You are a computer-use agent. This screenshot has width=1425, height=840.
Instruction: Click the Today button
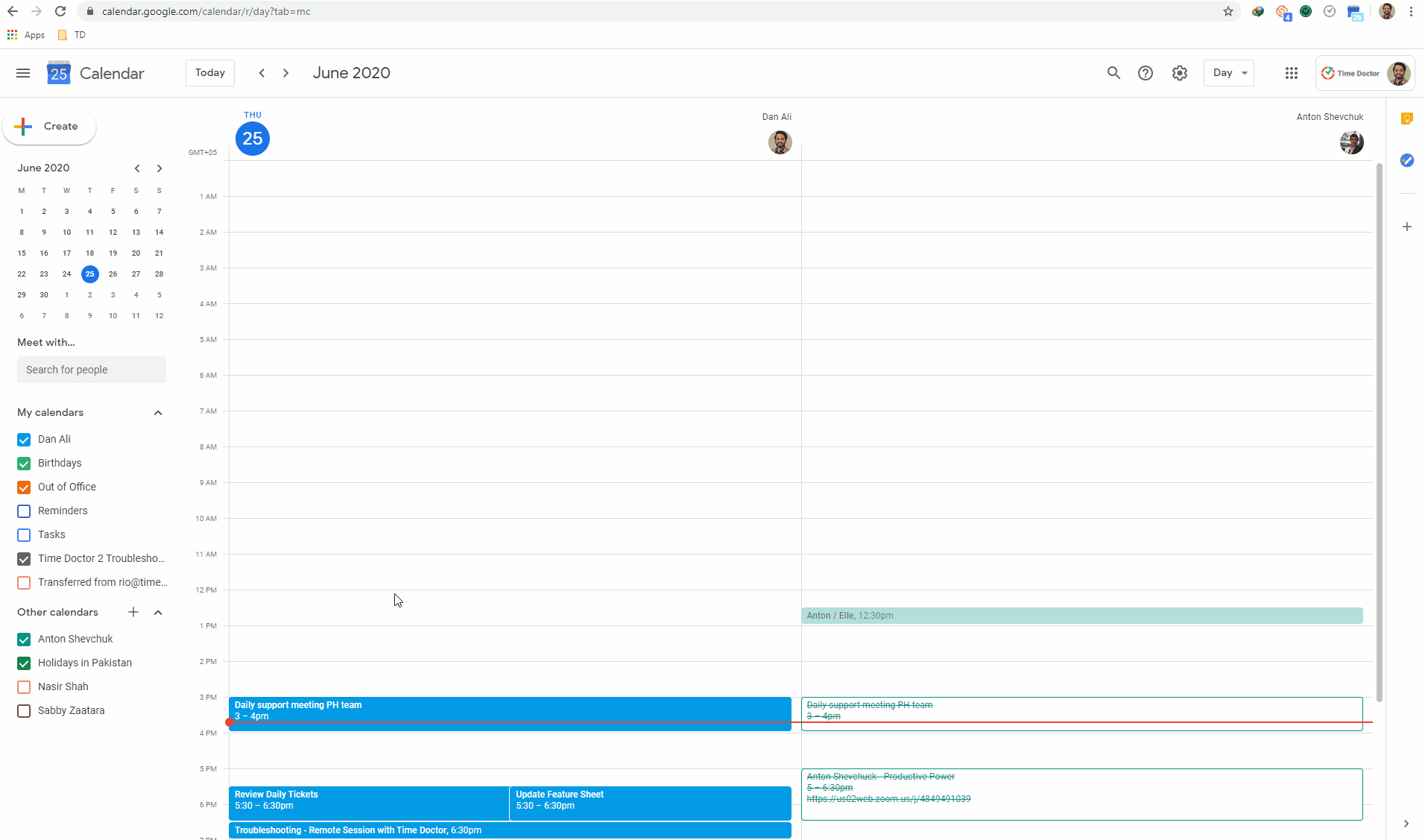[209, 72]
